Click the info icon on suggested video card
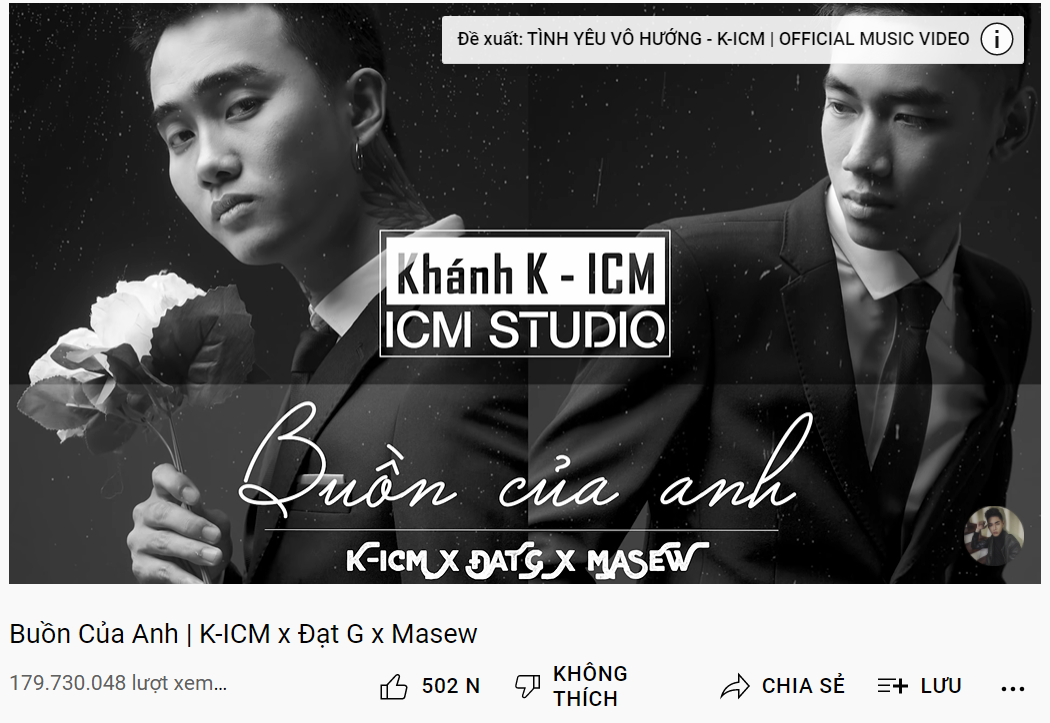The height and width of the screenshot is (723, 1050). (x=996, y=39)
